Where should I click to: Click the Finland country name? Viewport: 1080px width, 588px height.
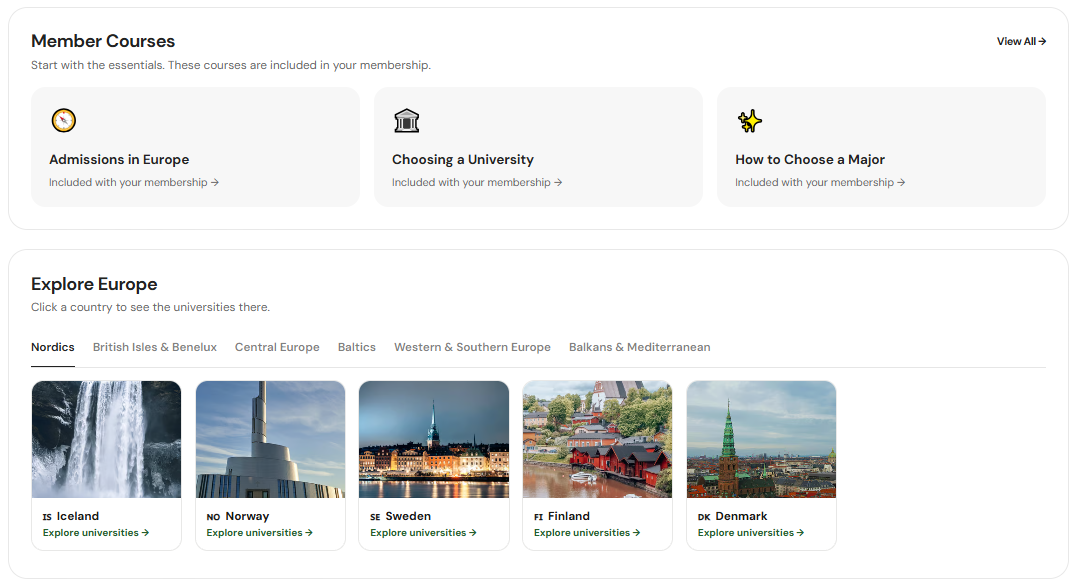click(569, 516)
